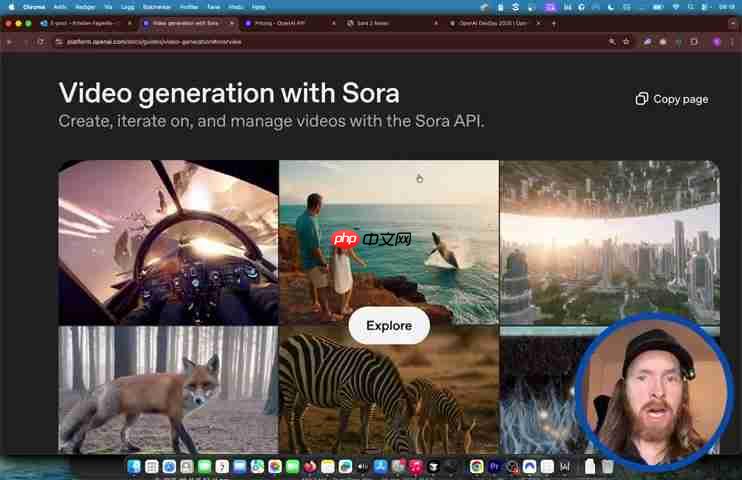Open the purple profile avatar in Chrome toolbar
Viewport: 742px width, 480px height.
click(717, 42)
